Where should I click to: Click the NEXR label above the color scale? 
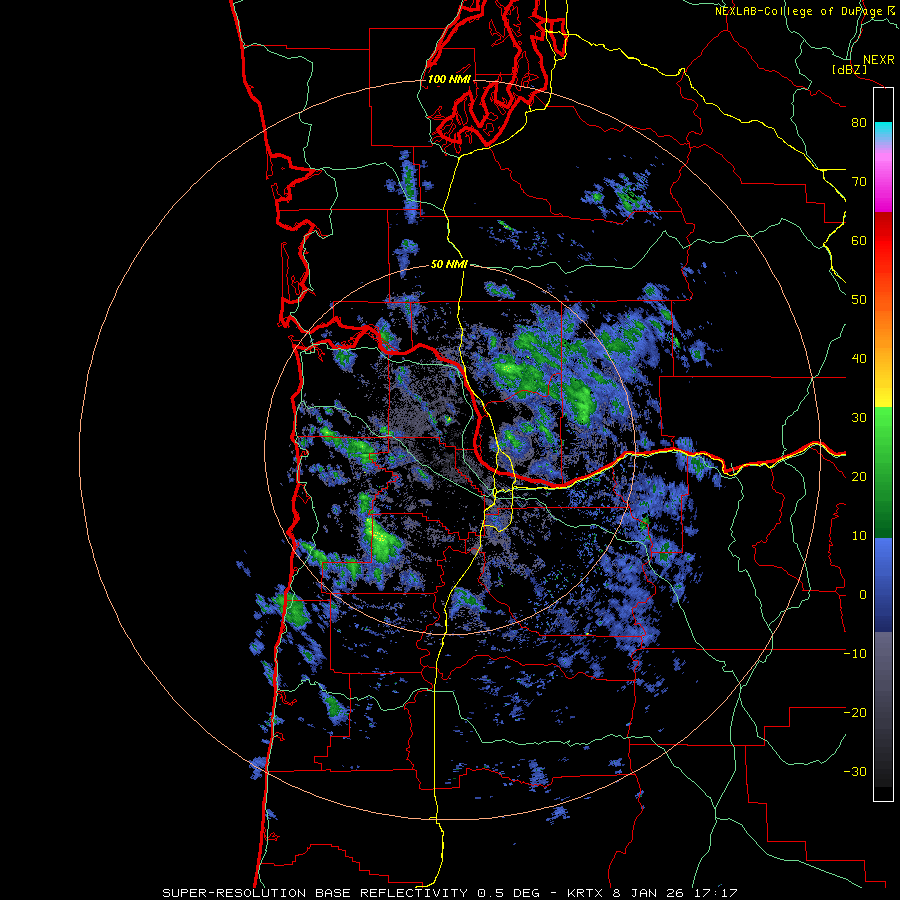(x=878, y=60)
